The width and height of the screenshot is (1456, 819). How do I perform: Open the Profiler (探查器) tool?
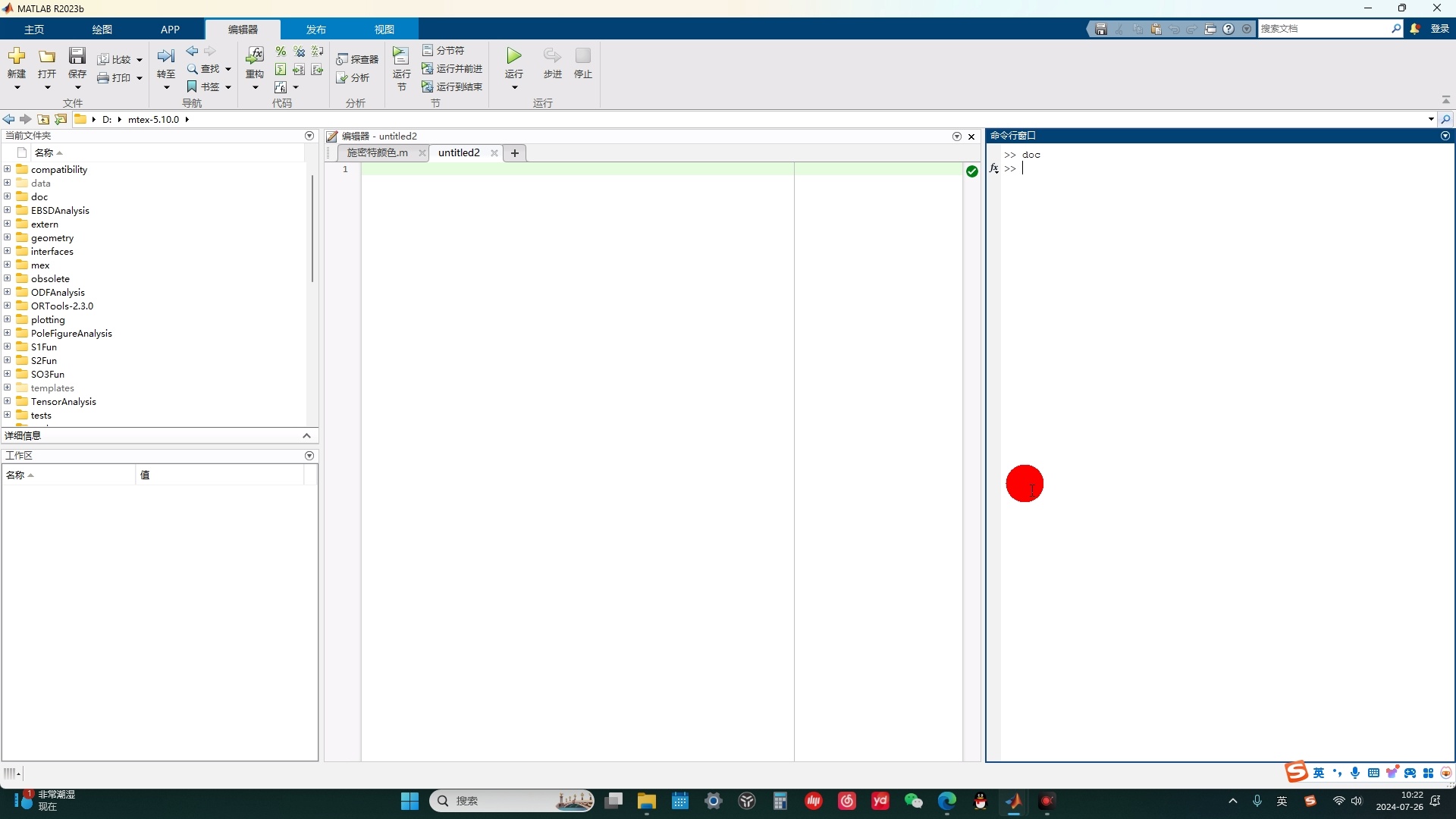click(357, 59)
